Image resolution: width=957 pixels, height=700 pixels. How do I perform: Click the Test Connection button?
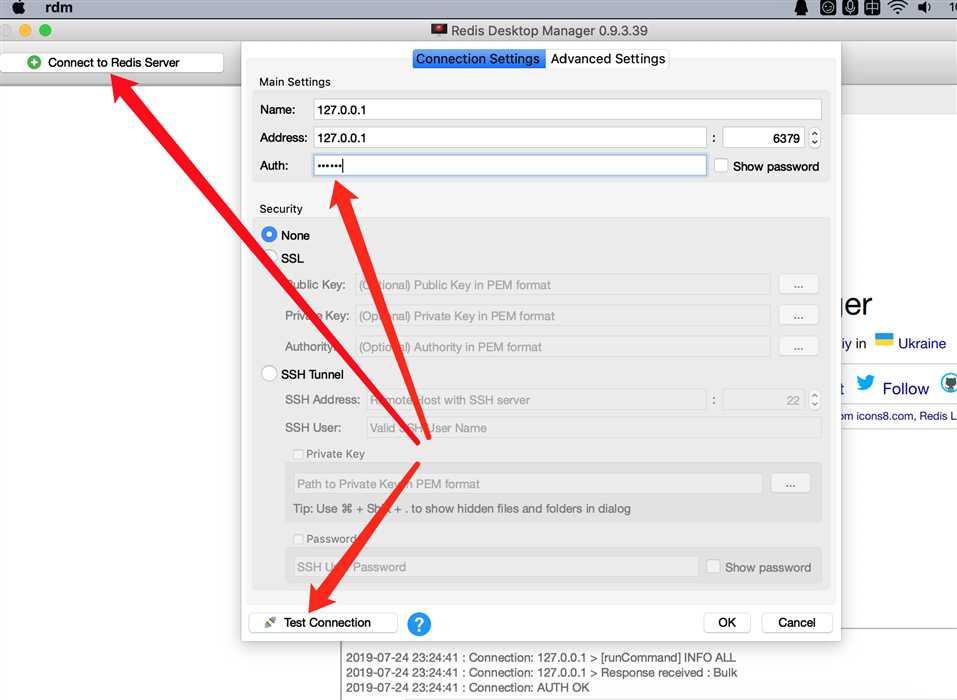coord(323,622)
